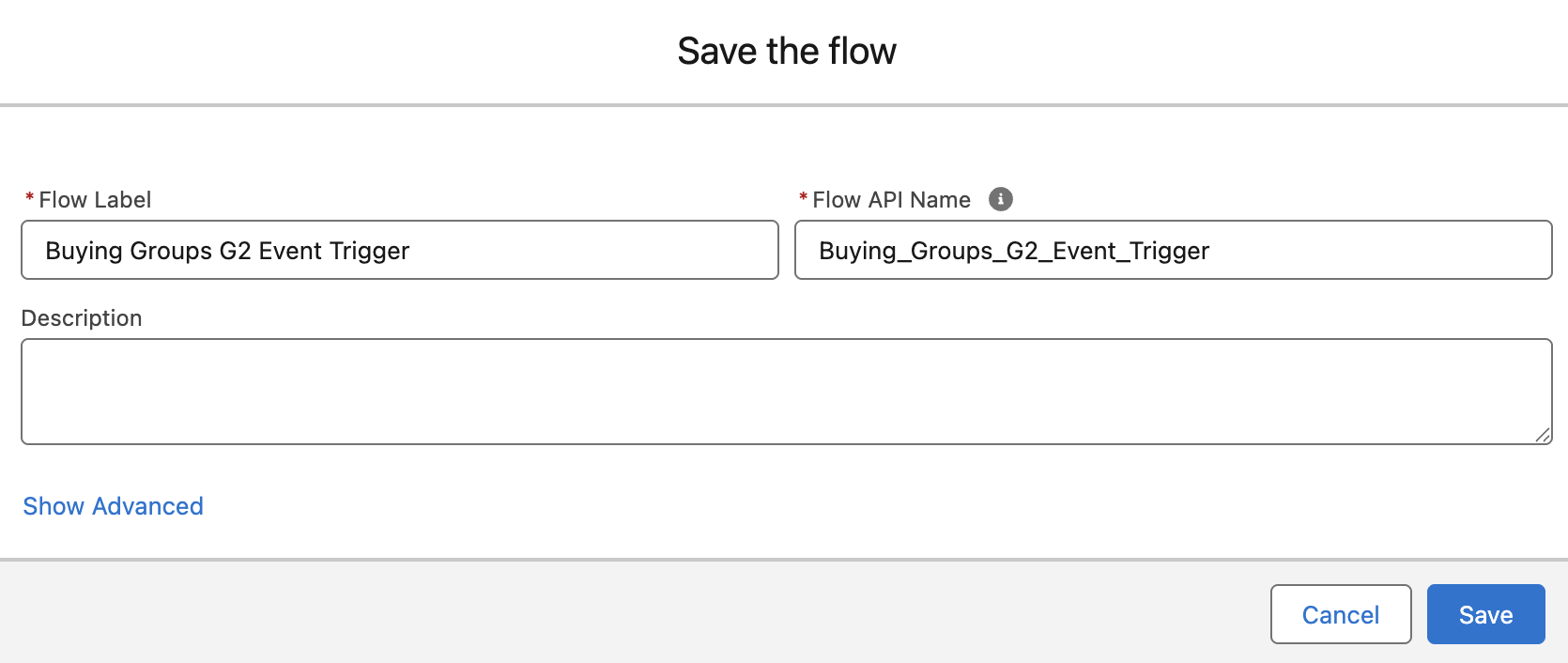Image resolution: width=1568 pixels, height=663 pixels.
Task: Click the red asterisk before Flow API Name
Action: coord(804,198)
